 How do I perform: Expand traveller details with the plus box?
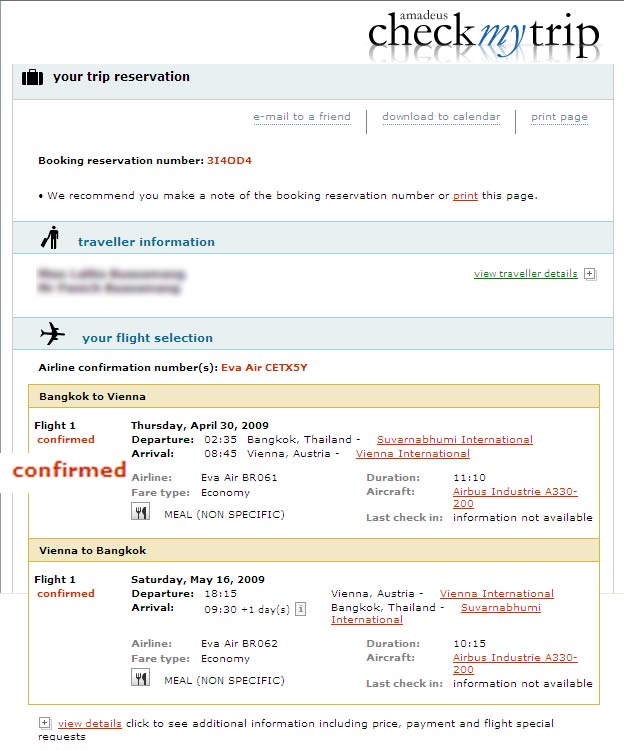(590, 274)
